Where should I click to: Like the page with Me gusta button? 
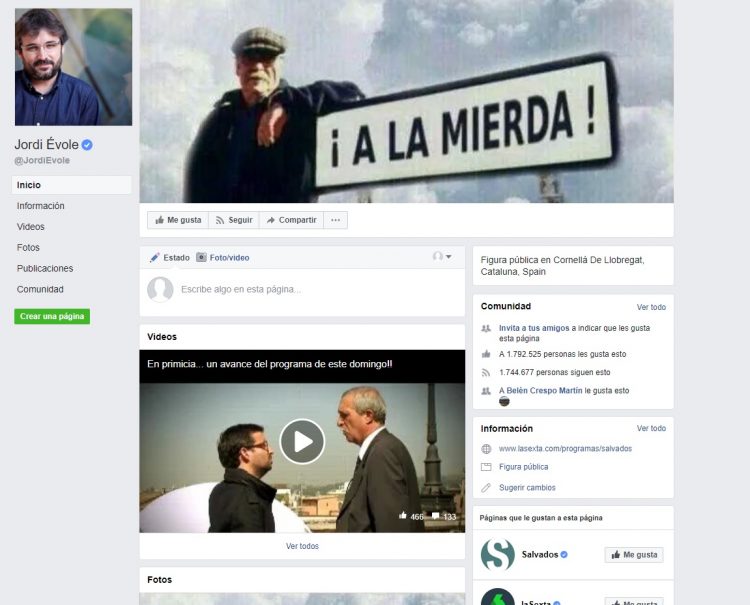(178, 220)
